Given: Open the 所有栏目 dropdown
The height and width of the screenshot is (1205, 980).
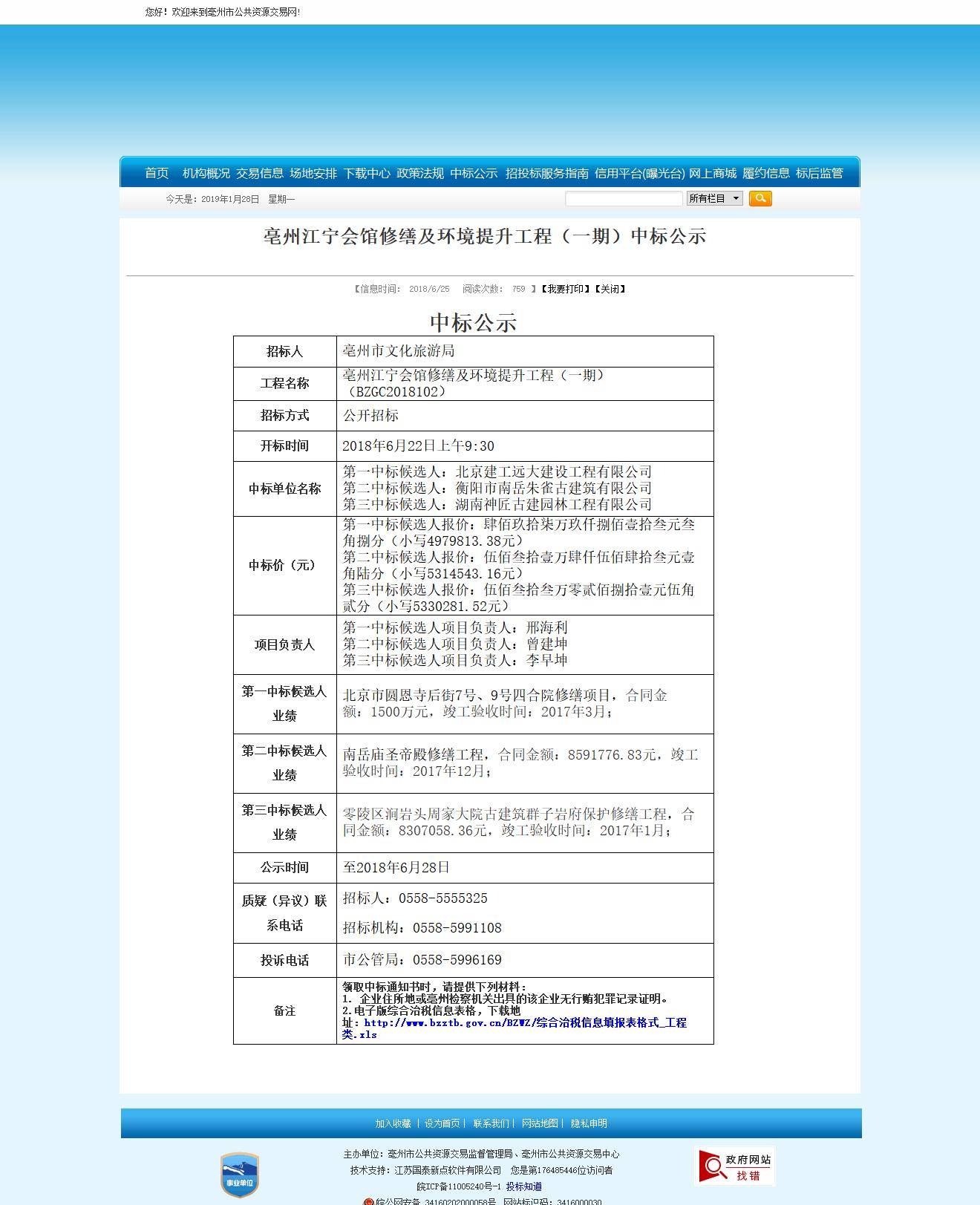Looking at the screenshot, I should 714,198.
